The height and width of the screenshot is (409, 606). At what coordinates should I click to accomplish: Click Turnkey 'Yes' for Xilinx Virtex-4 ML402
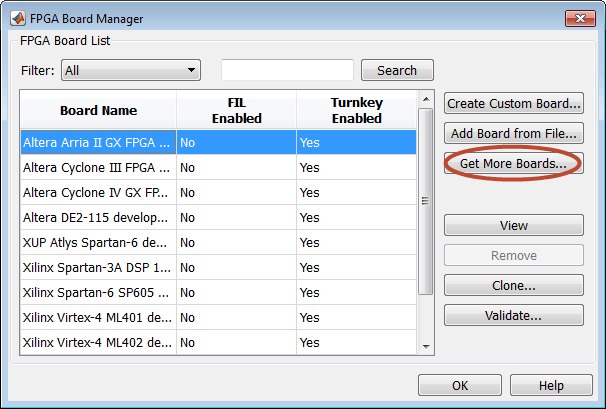pos(357,343)
